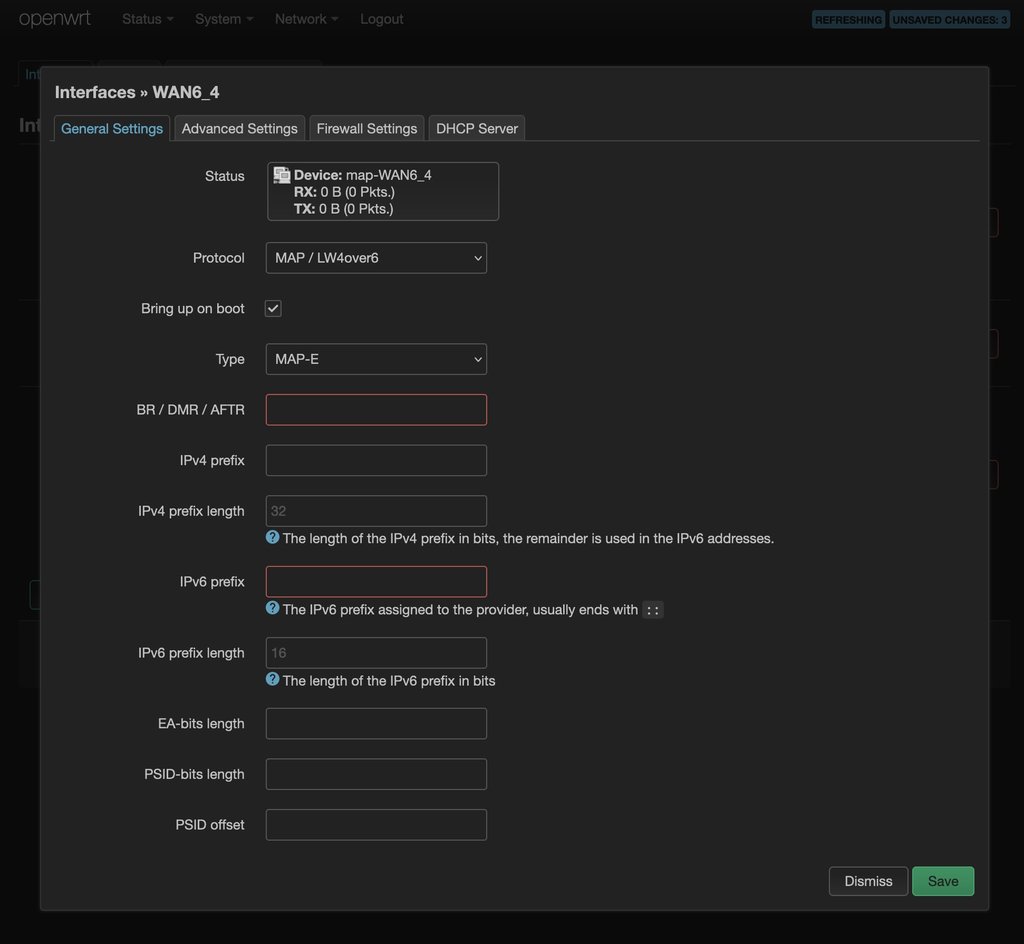Click the PSID offset input field

(376, 825)
